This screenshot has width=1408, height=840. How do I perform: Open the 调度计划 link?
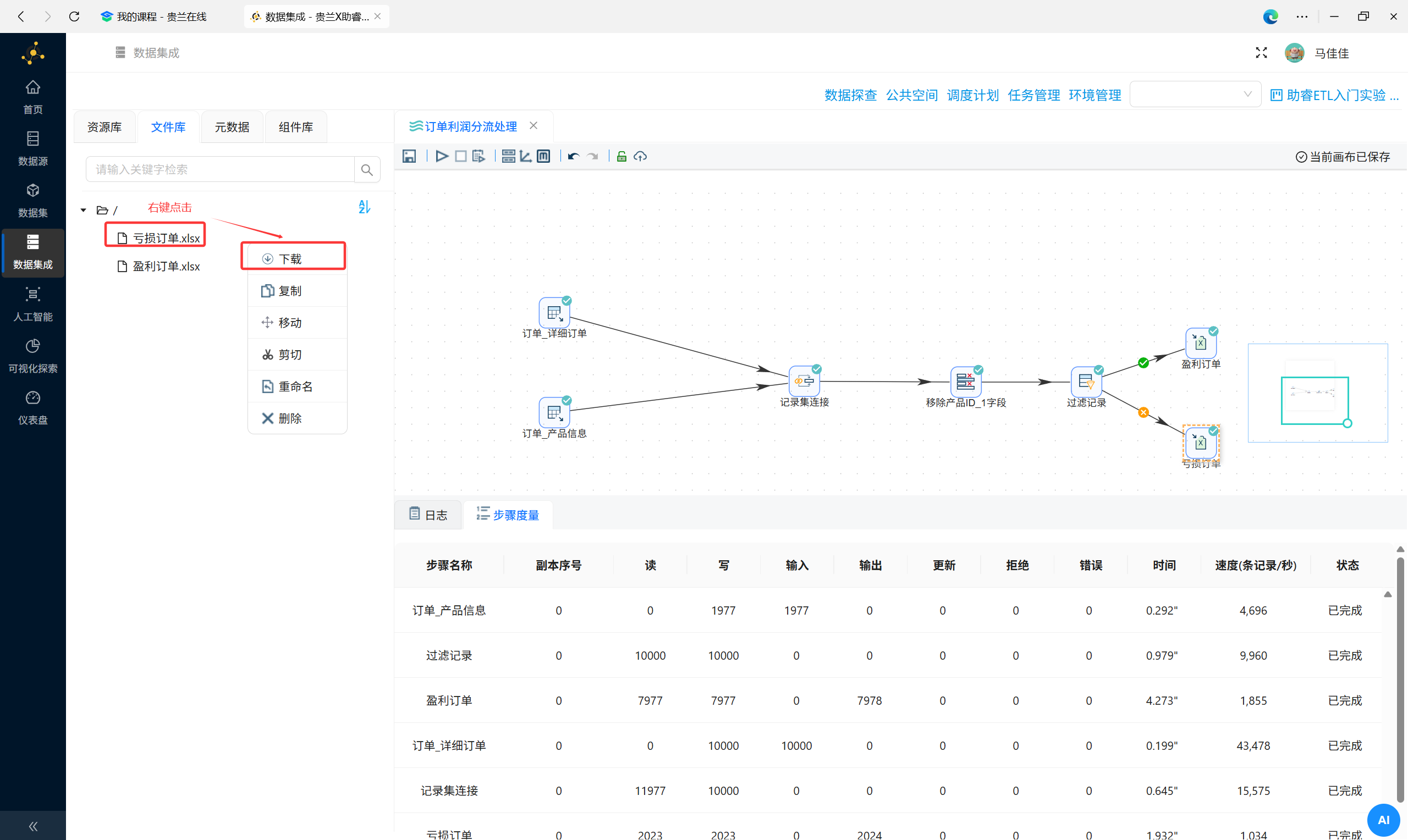pyautogui.click(x=972, y=95)
